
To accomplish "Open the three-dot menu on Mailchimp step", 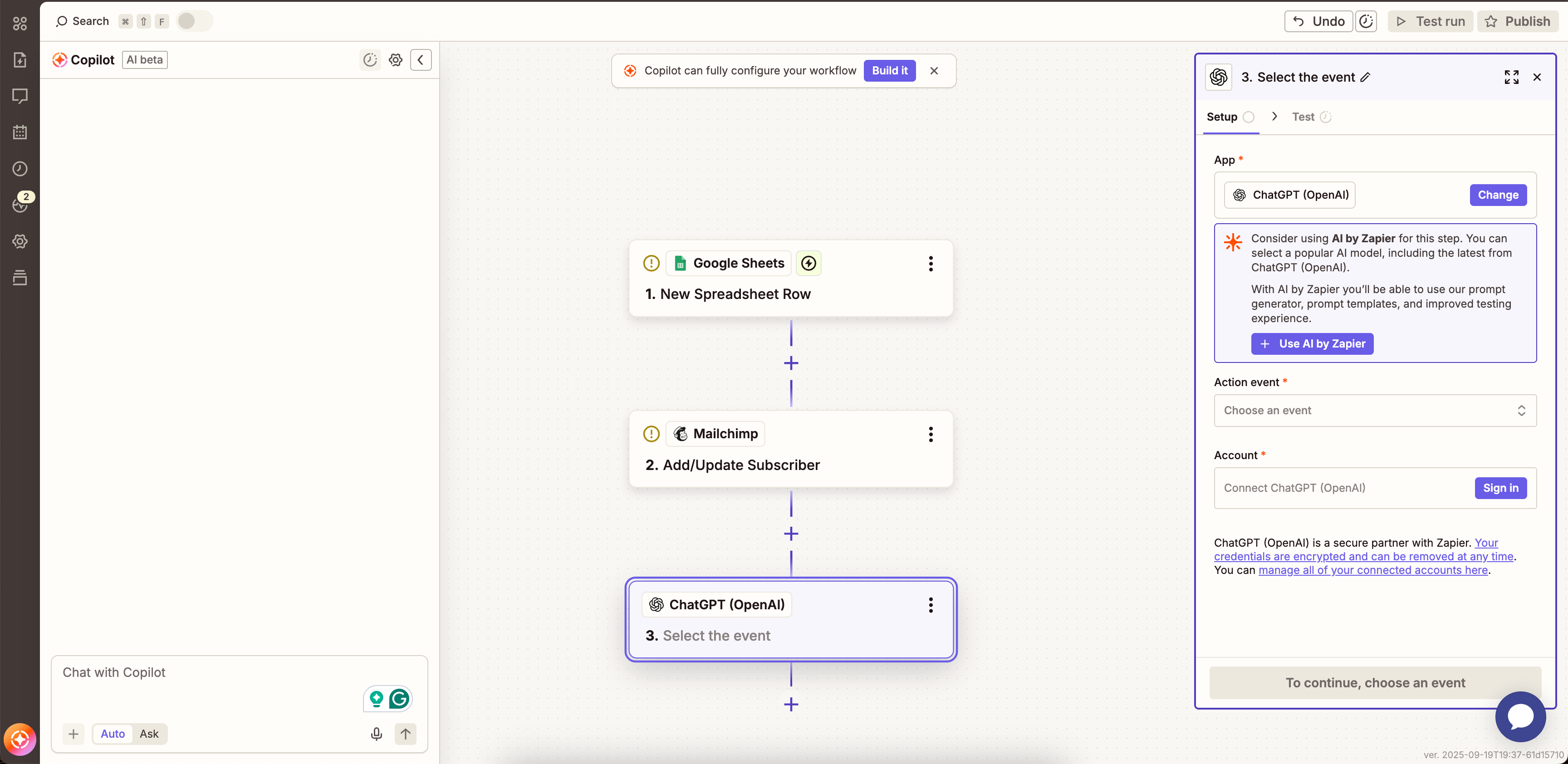I will 931,434.
